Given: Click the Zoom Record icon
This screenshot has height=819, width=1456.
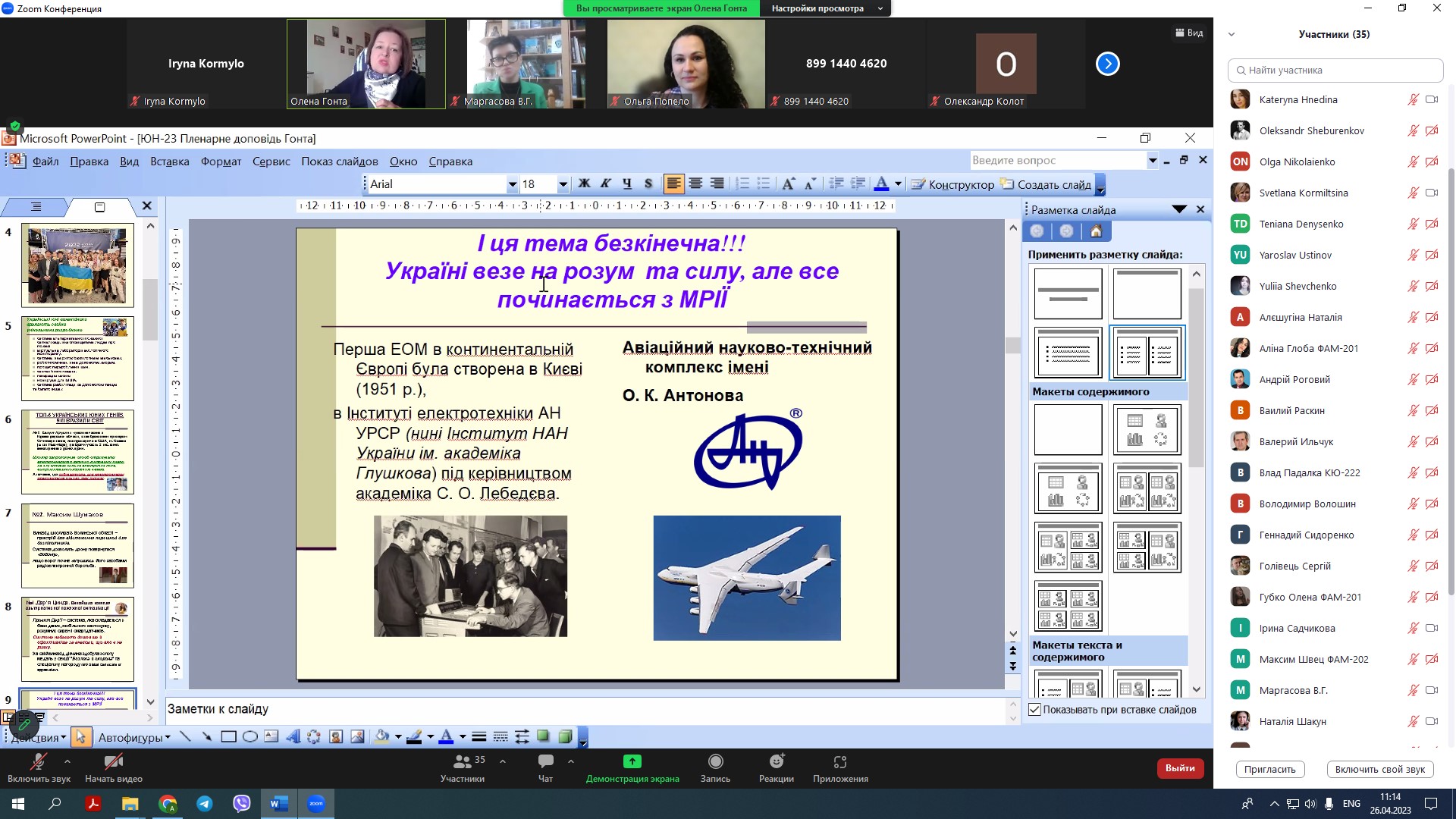Looking at the screenshot, I should click(x=715, y=767).
